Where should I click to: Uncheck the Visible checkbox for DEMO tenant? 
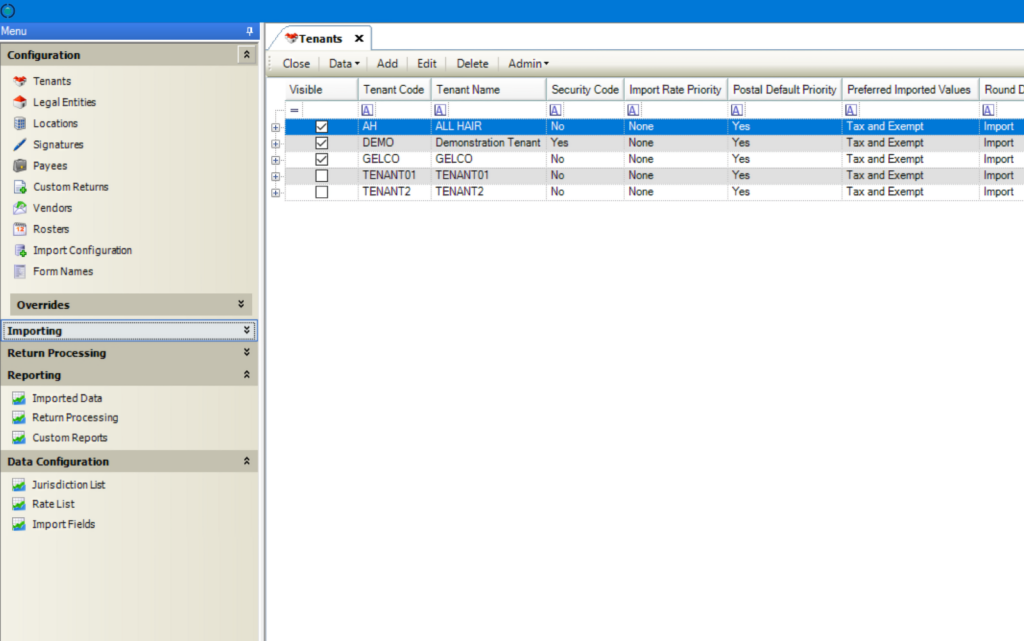(x=319, y=142)
